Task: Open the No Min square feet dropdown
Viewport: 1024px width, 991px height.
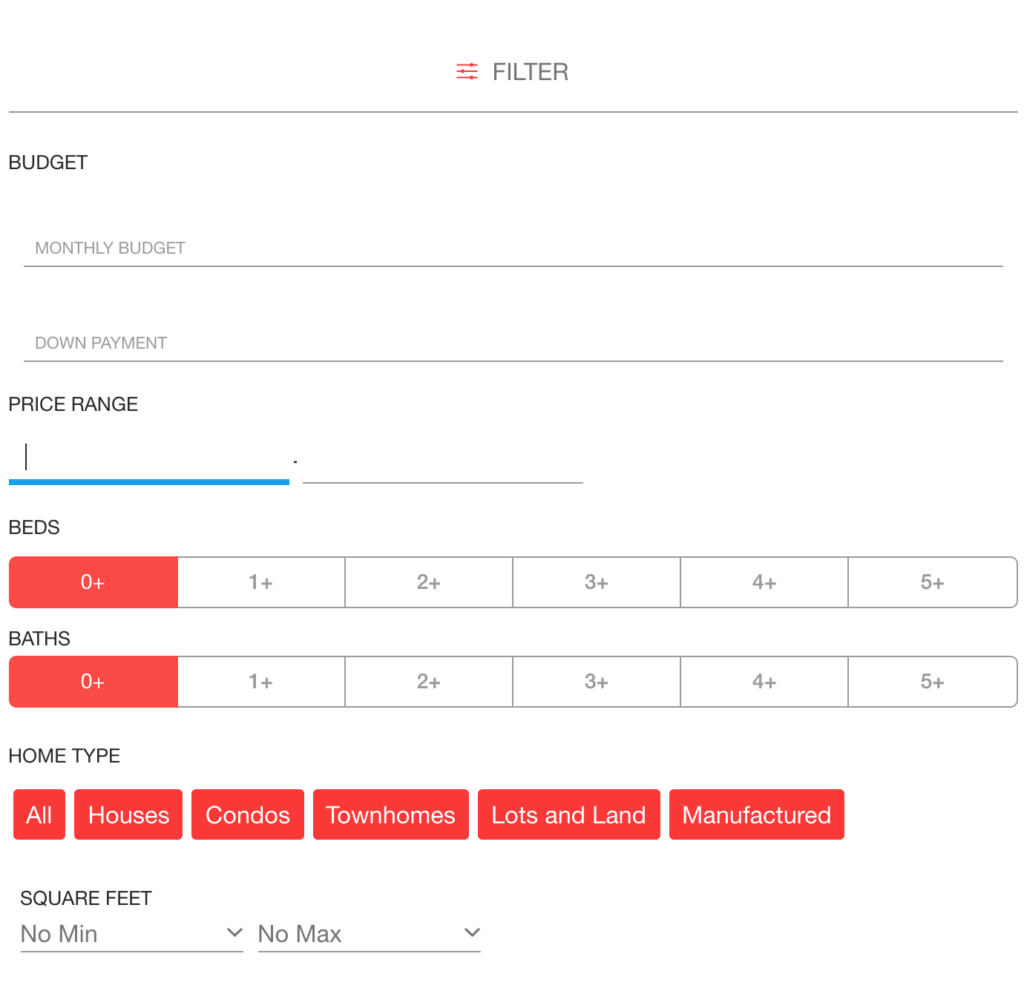Action: [132, 934]
